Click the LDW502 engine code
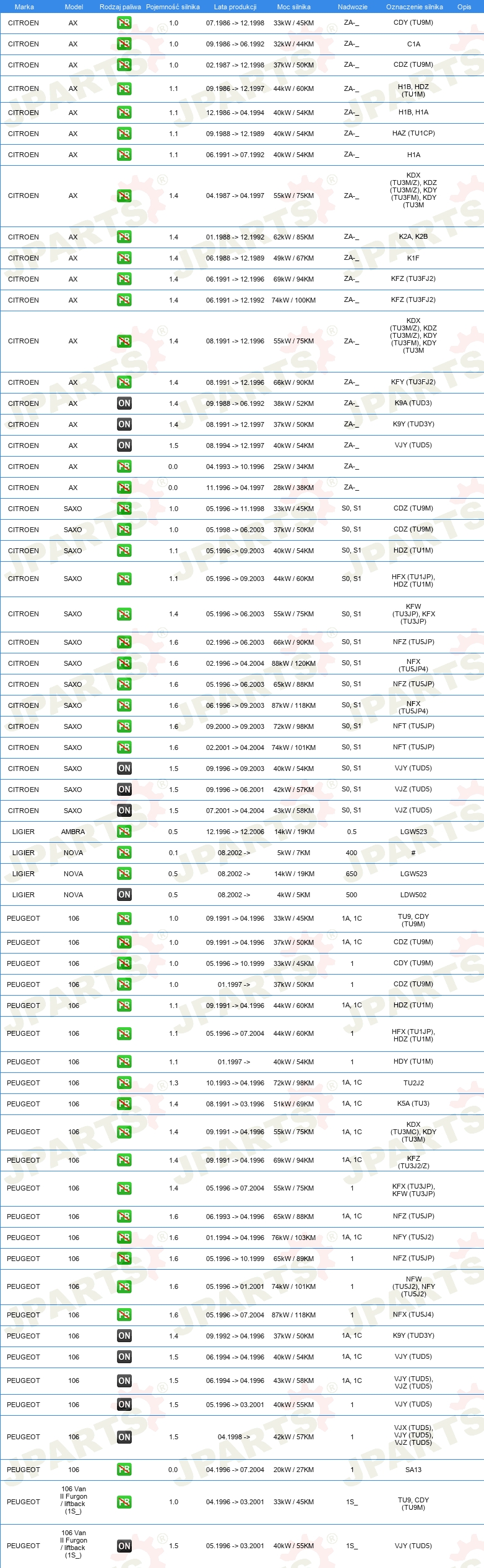484x1568 pixels. 413,895
